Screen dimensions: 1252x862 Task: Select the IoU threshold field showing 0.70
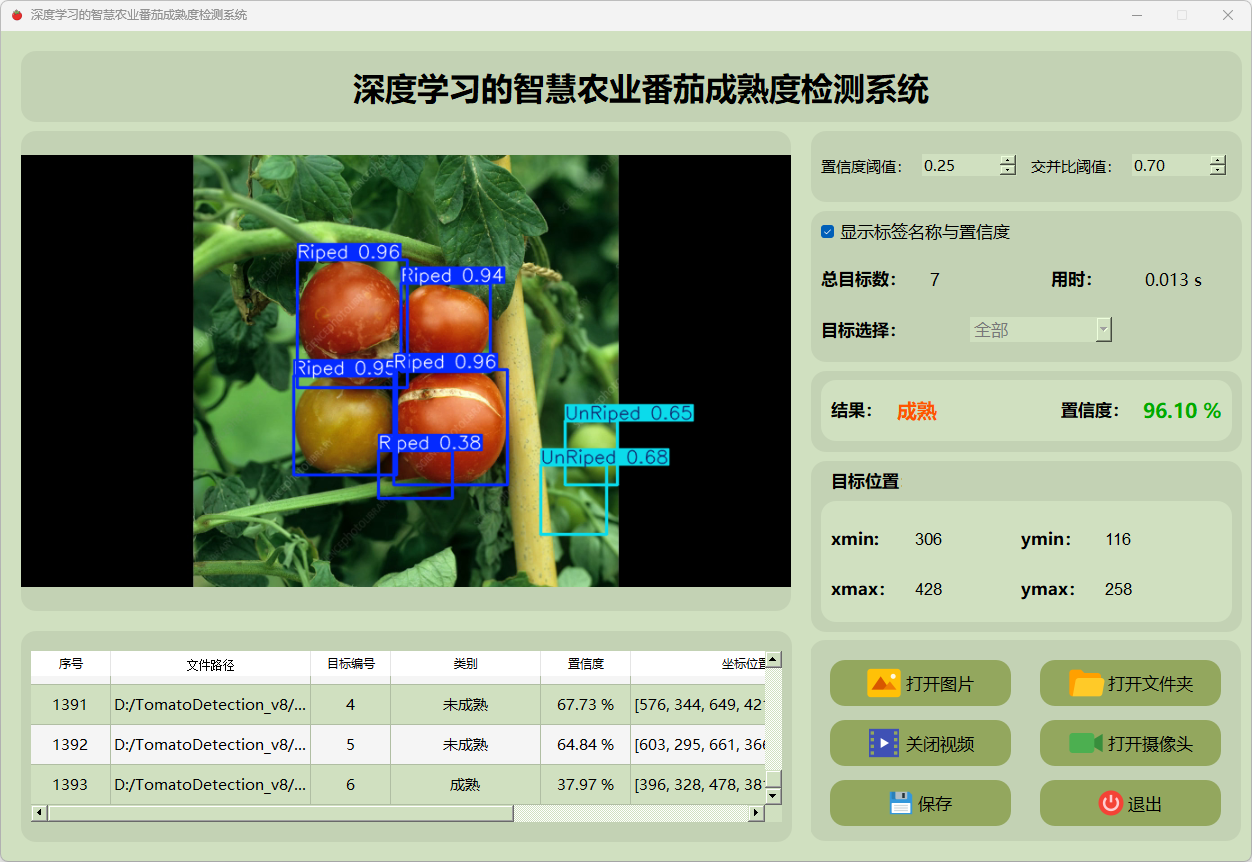[x=1168, y=166]
